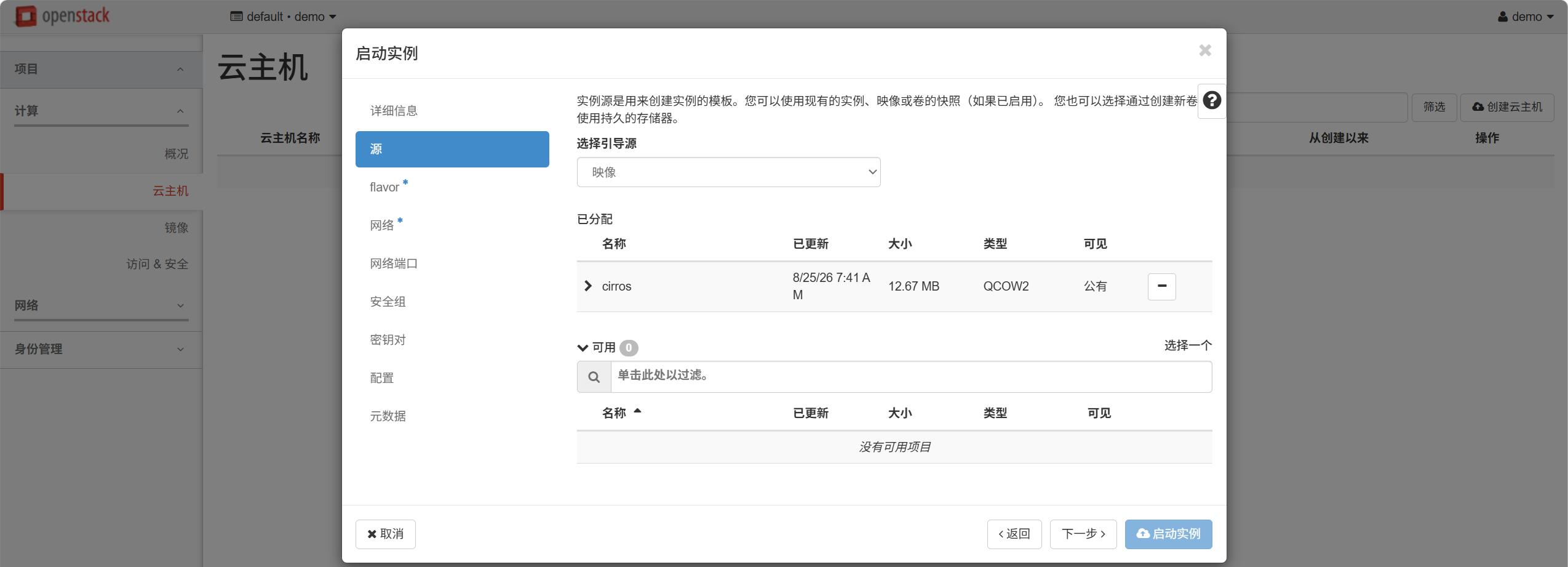
Task: Sort available list by name arrow
Action: (x=637, y=411)
